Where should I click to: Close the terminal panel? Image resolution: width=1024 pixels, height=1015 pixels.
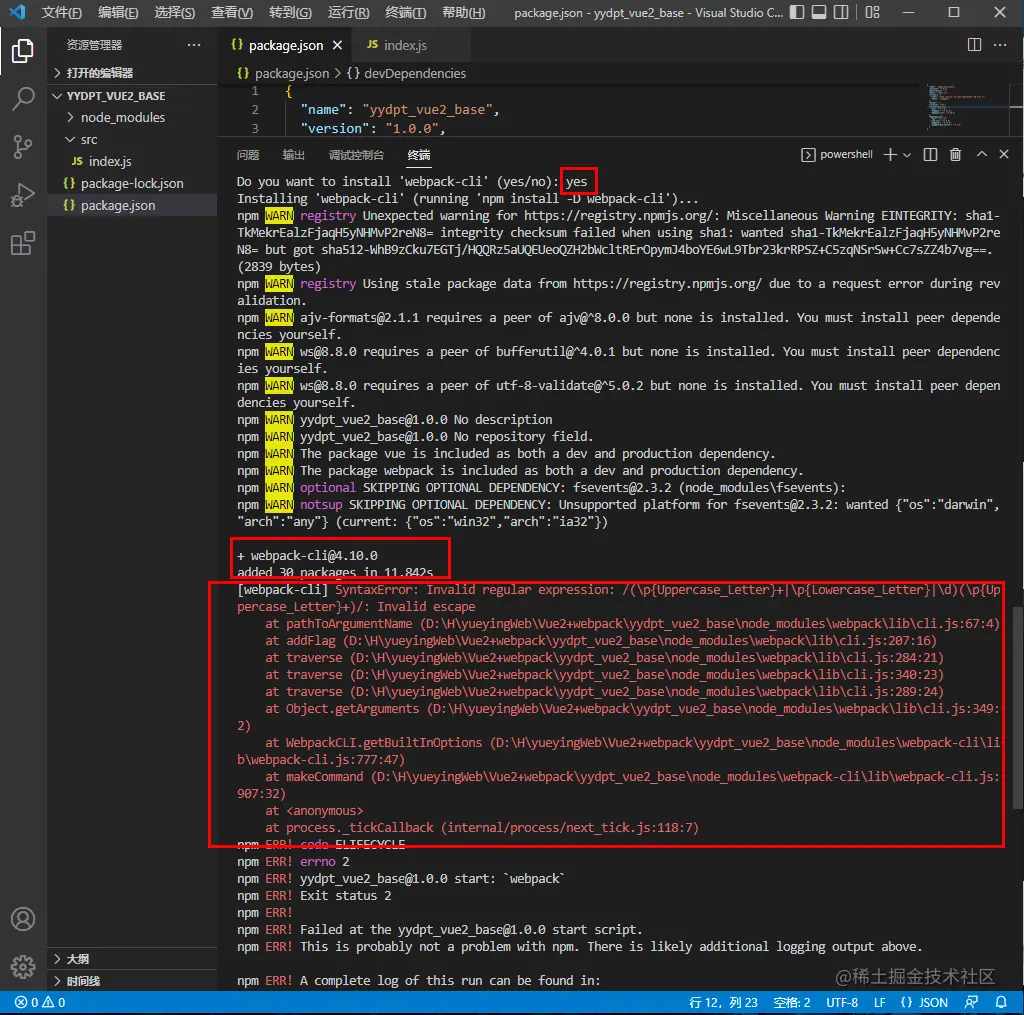[1004, 154]
